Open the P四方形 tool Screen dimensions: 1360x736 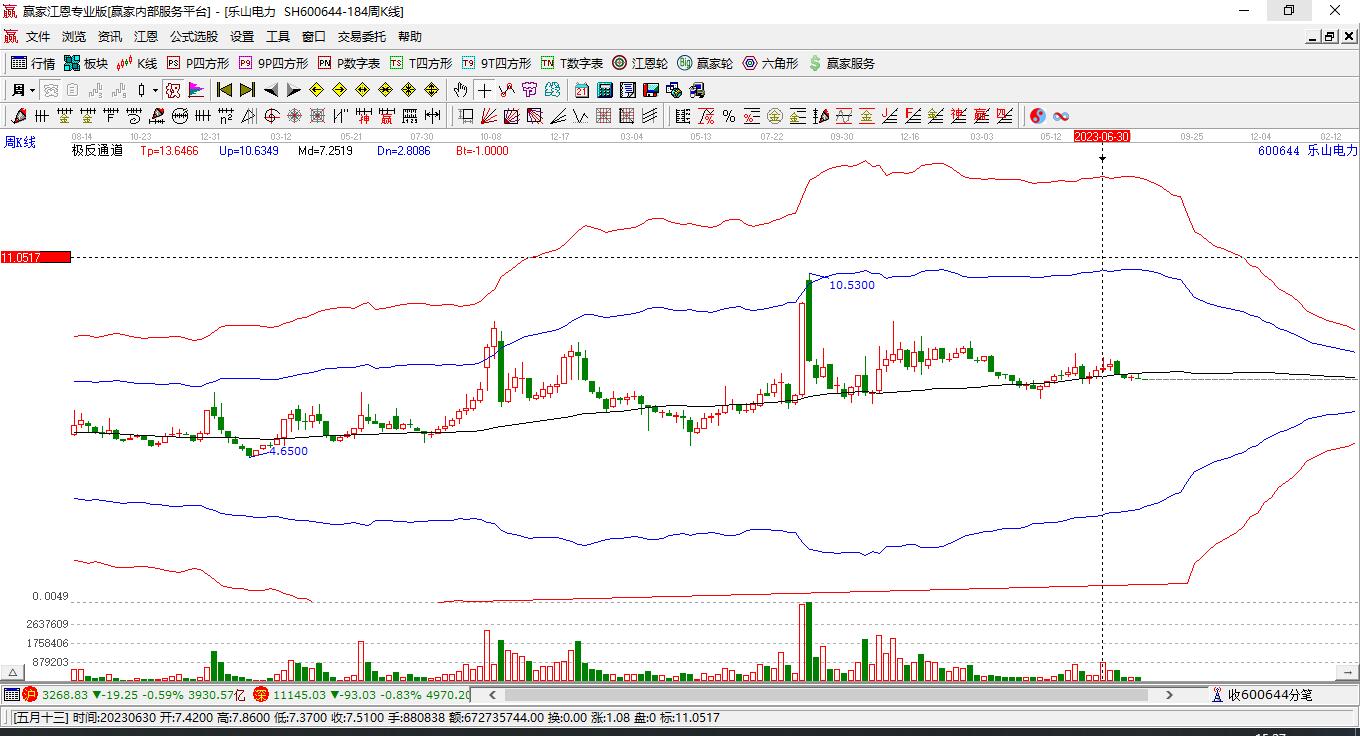click(x=197, y=63)
